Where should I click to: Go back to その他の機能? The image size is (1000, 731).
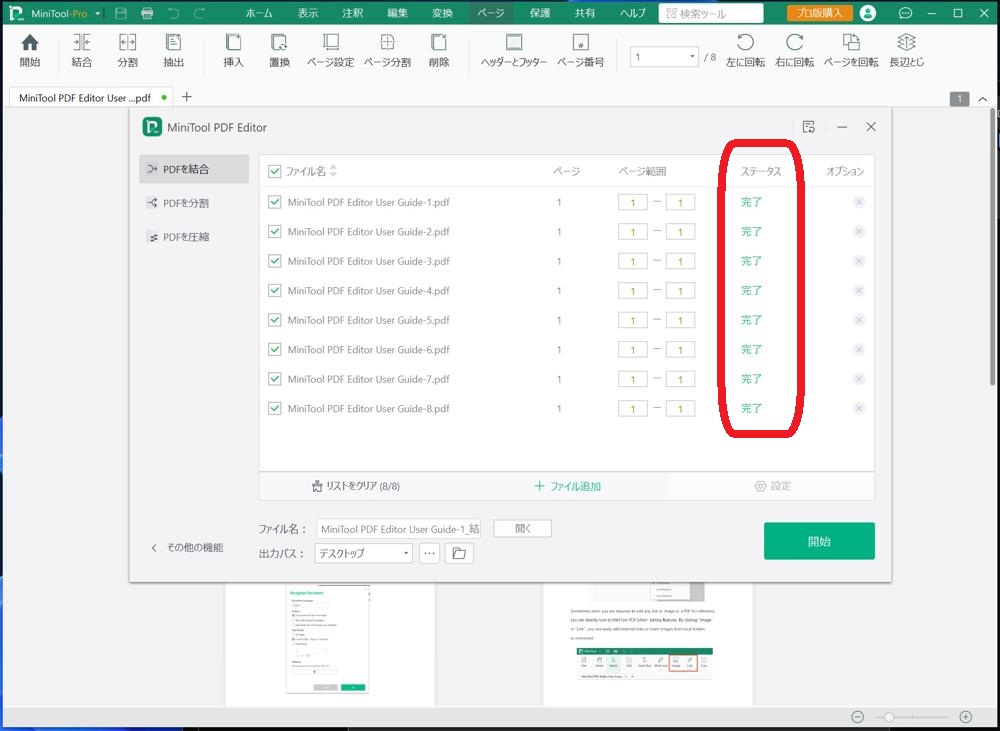(188, 547)
